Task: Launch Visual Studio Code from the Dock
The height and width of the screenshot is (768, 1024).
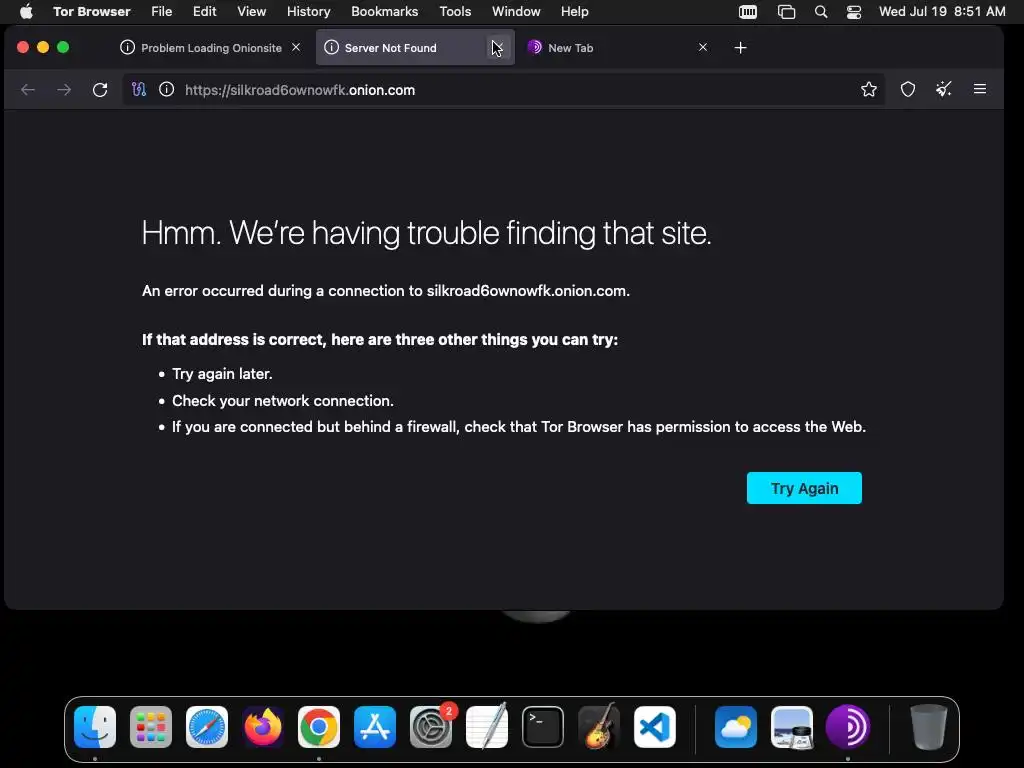Action: pos(655,727)
